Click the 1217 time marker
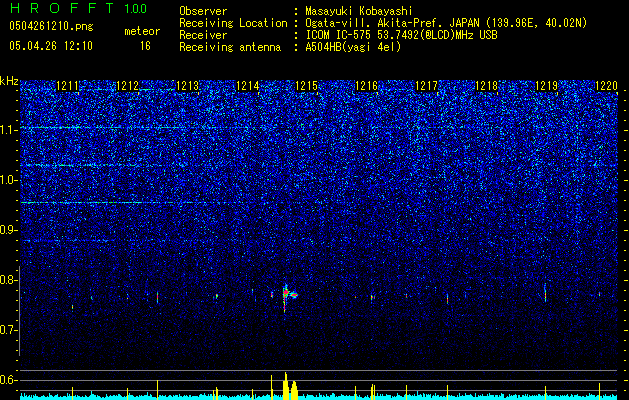 click(426, 86)
